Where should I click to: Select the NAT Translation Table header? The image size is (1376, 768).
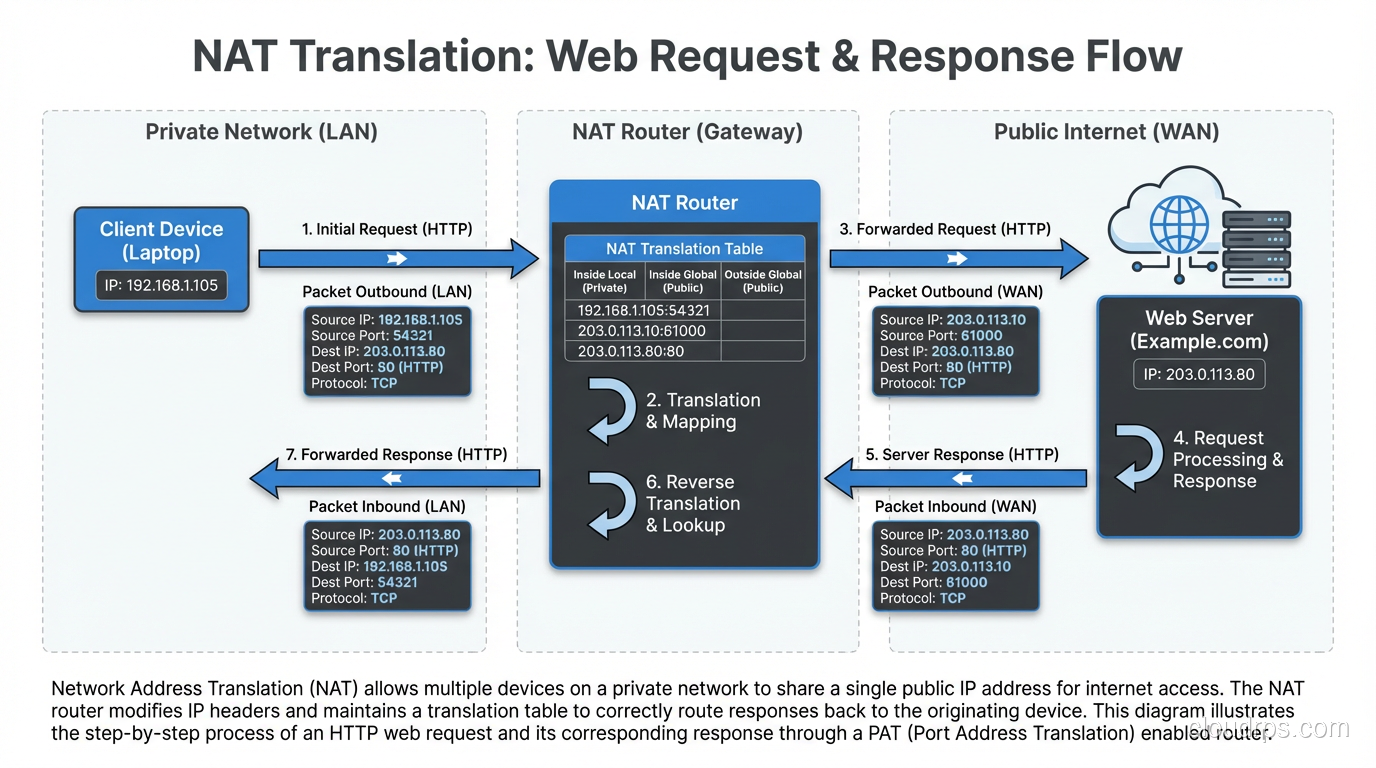coord(684,249)
